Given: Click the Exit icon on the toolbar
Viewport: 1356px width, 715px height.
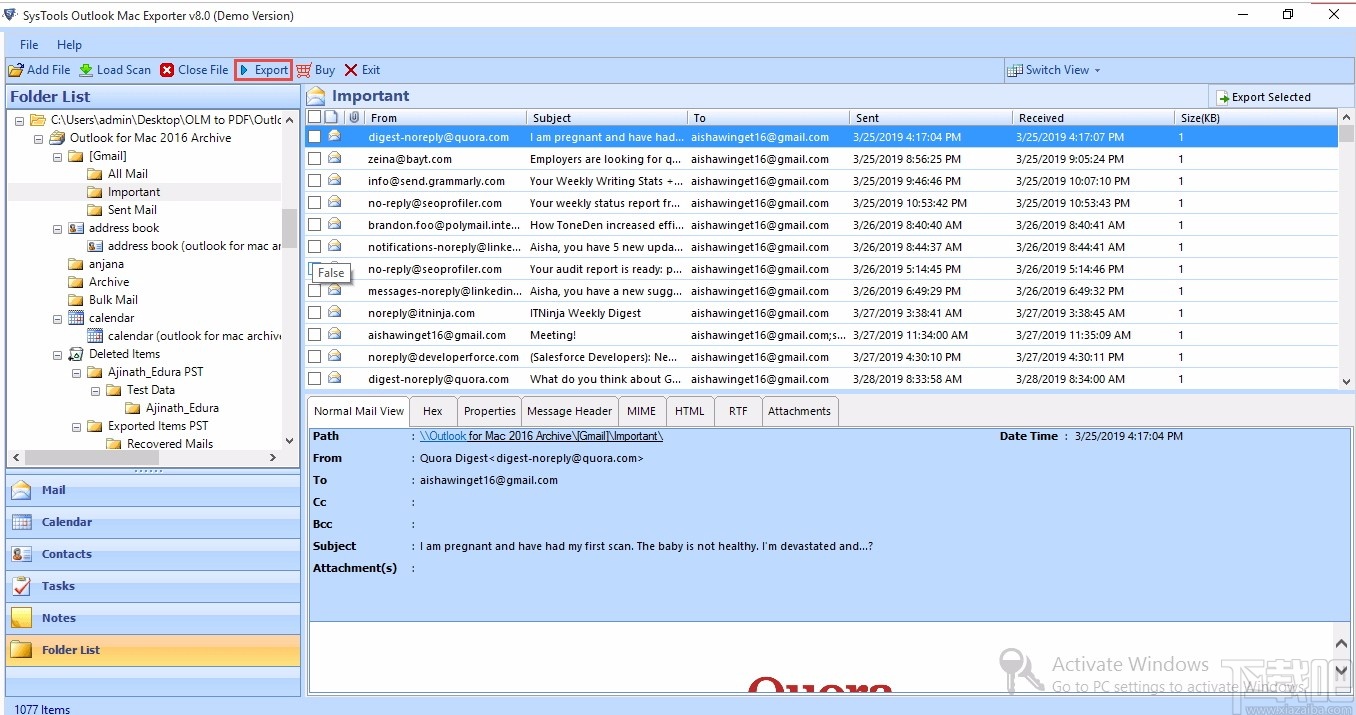Looking at the screenshot, I should pyautogui.click(x=362, y=70).
